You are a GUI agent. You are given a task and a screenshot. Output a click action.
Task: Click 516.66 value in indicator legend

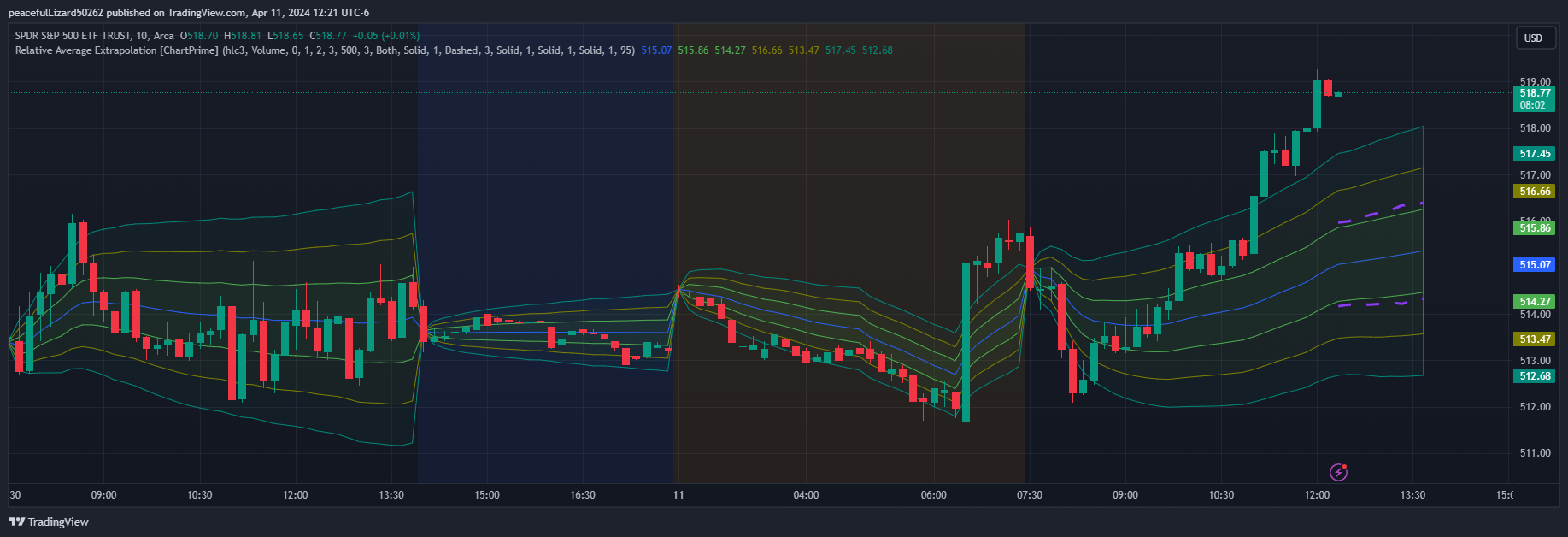tap(766, 50)
